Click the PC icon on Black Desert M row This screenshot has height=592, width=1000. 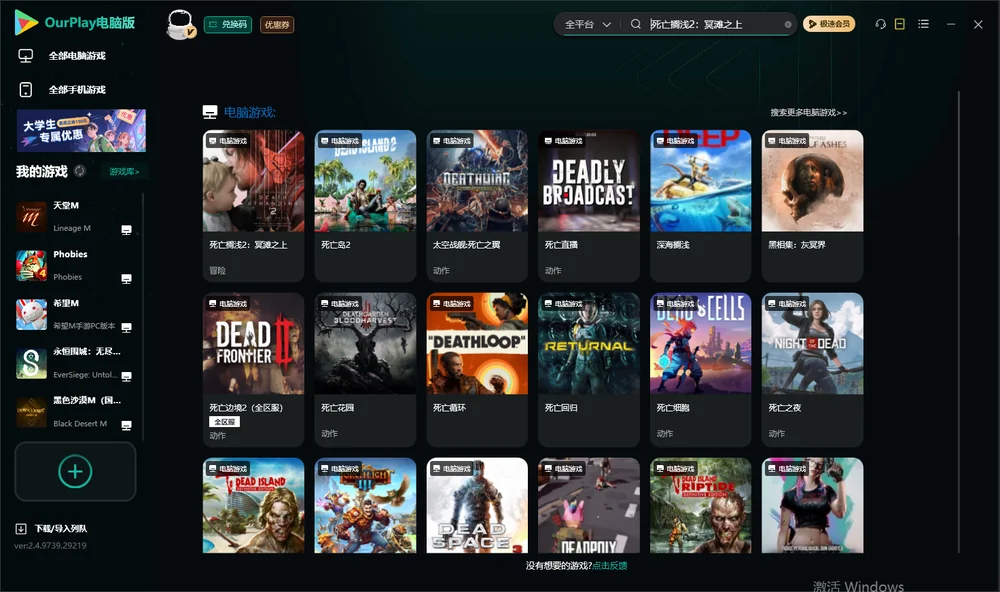click(126, 426)
